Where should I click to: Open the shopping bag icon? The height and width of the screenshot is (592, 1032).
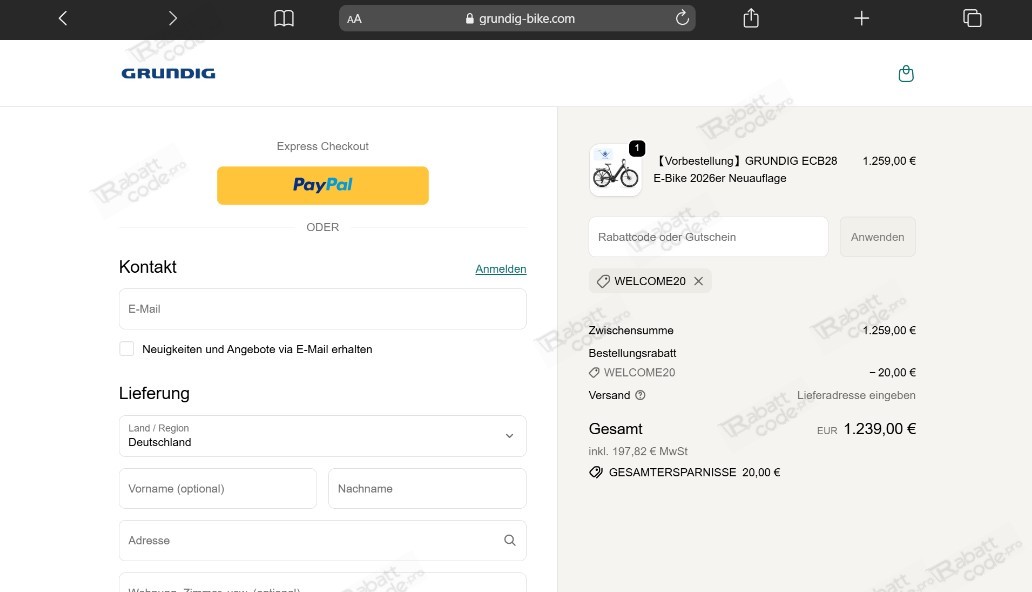click(906, 73)
